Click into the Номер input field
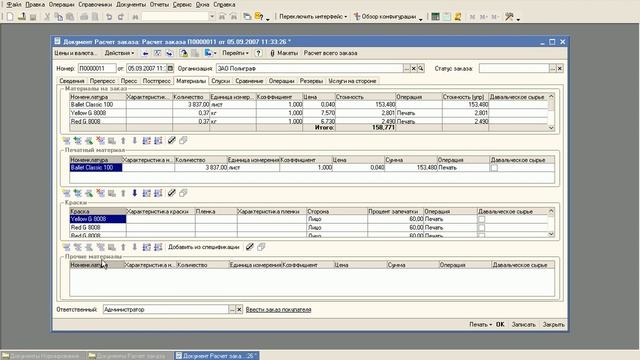The height and width of the screenshot is (360, 640). 97,69
